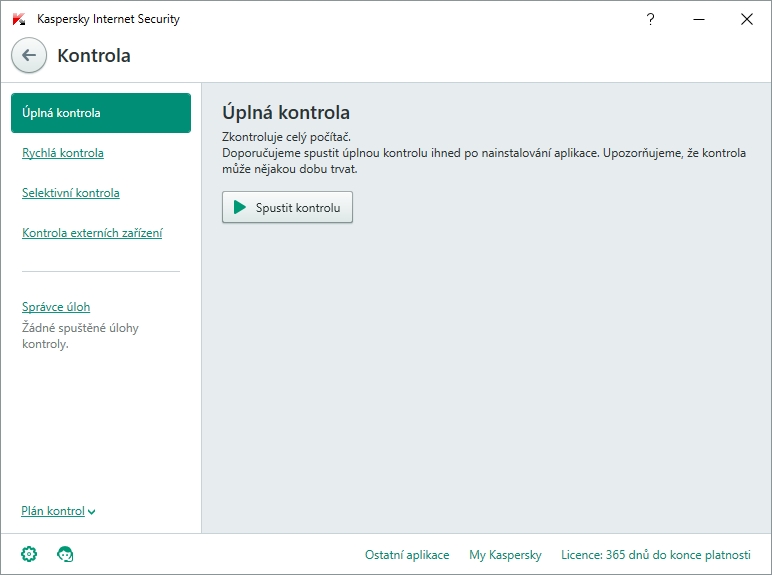Viewport: 772px width, 575px height.
Task: Open Ostatní aplikace link
Action: (x=407, y=555)
